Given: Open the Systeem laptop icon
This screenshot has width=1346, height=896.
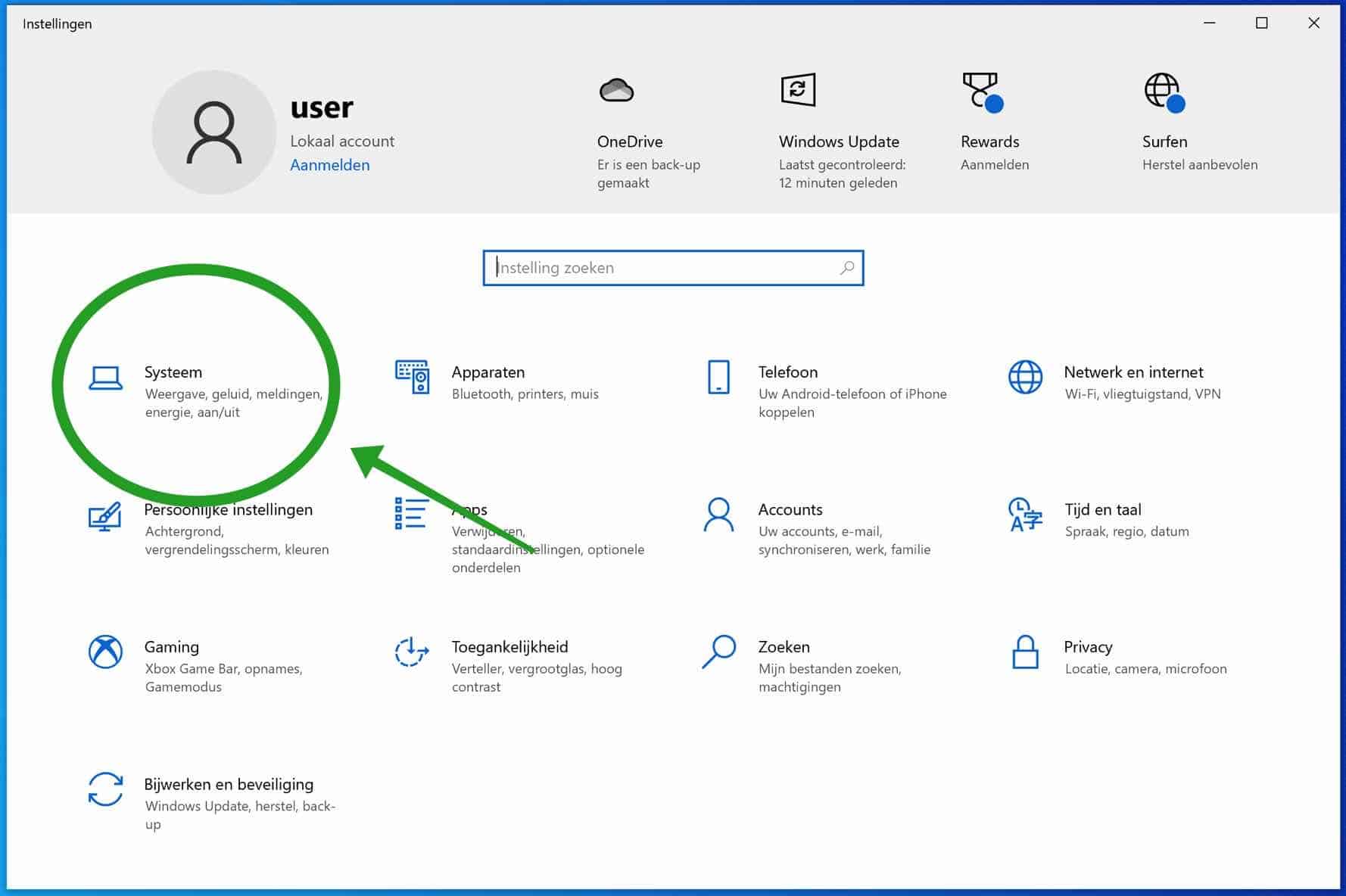Looking at the screenshot, I should point(105,378).
